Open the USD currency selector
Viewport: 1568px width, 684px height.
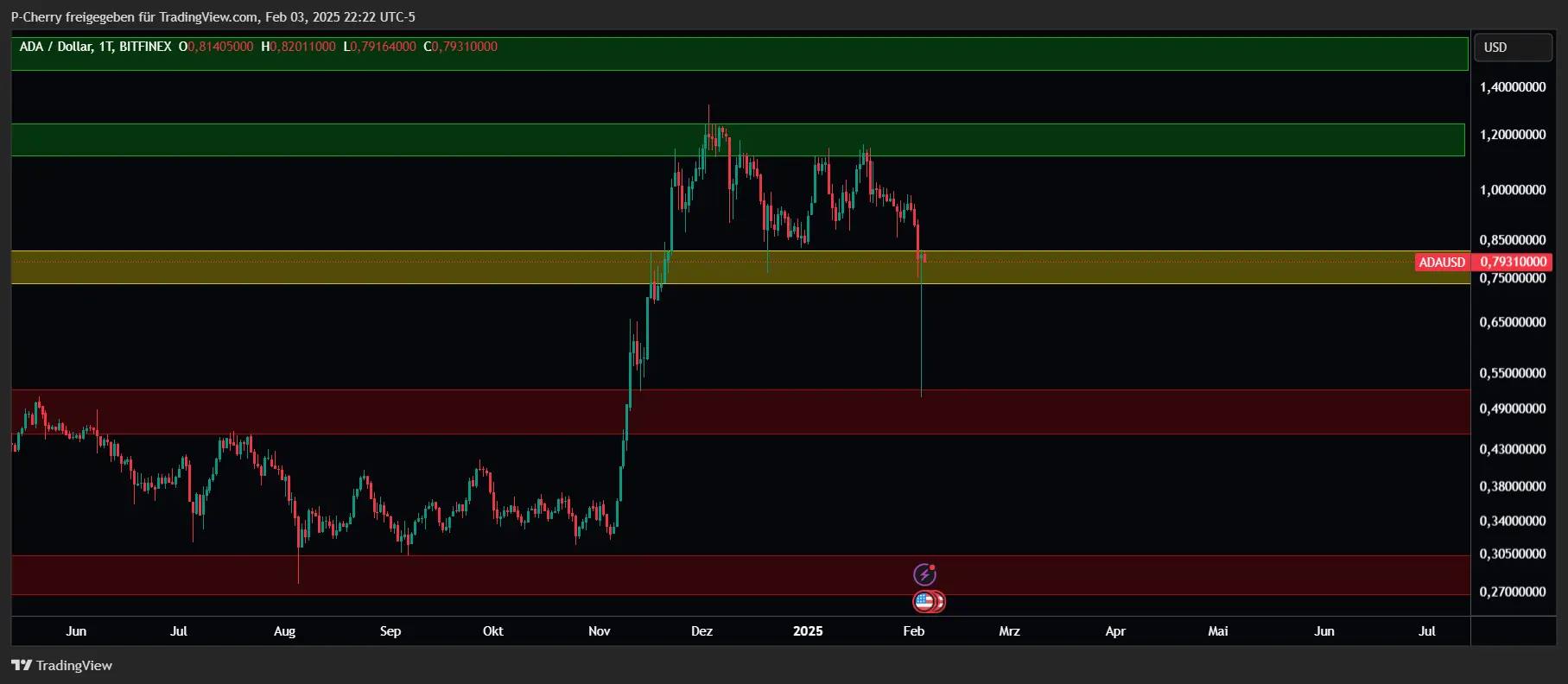pos(1514,47)
